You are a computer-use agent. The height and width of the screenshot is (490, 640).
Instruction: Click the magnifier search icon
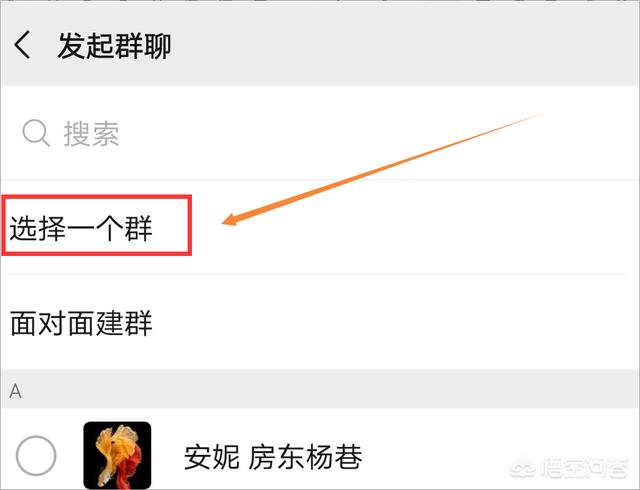click(x=36, y=133)
